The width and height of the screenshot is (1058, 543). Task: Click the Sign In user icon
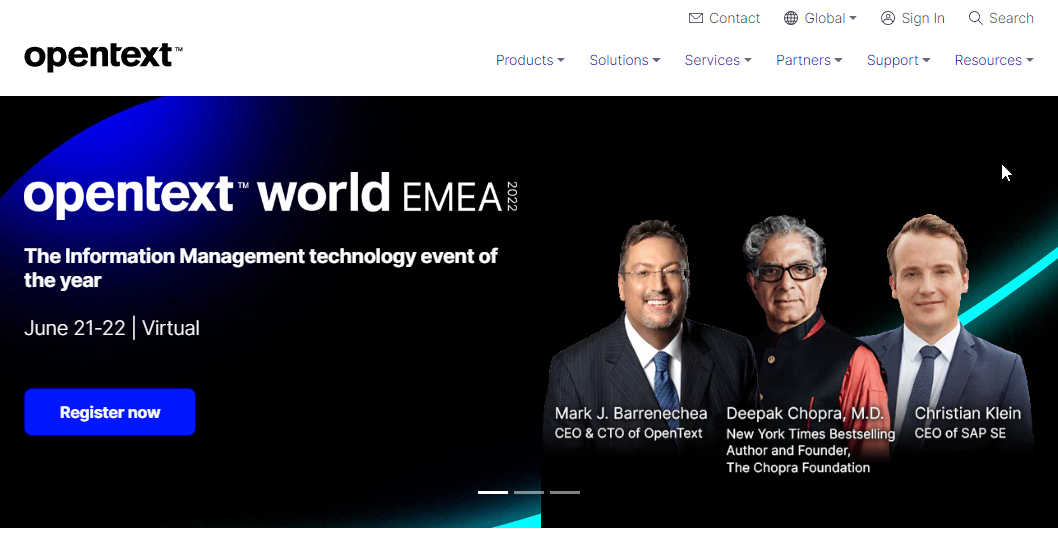[x=888, y=18]
